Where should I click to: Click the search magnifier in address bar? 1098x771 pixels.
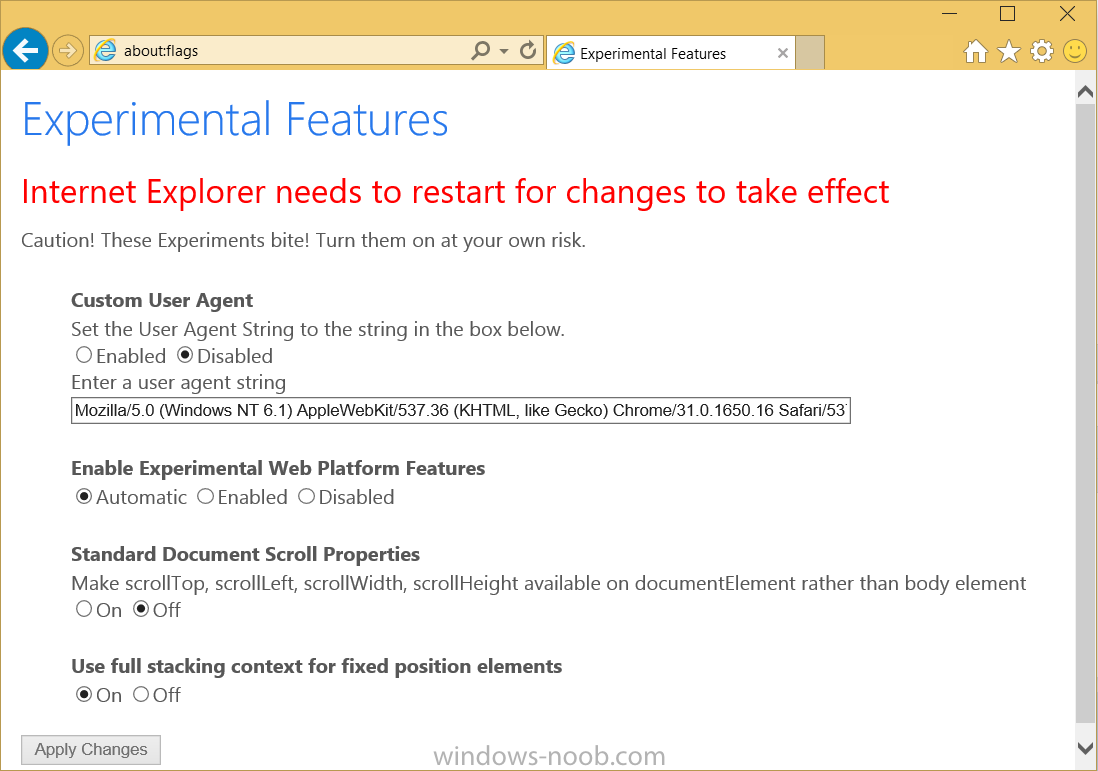480,50
